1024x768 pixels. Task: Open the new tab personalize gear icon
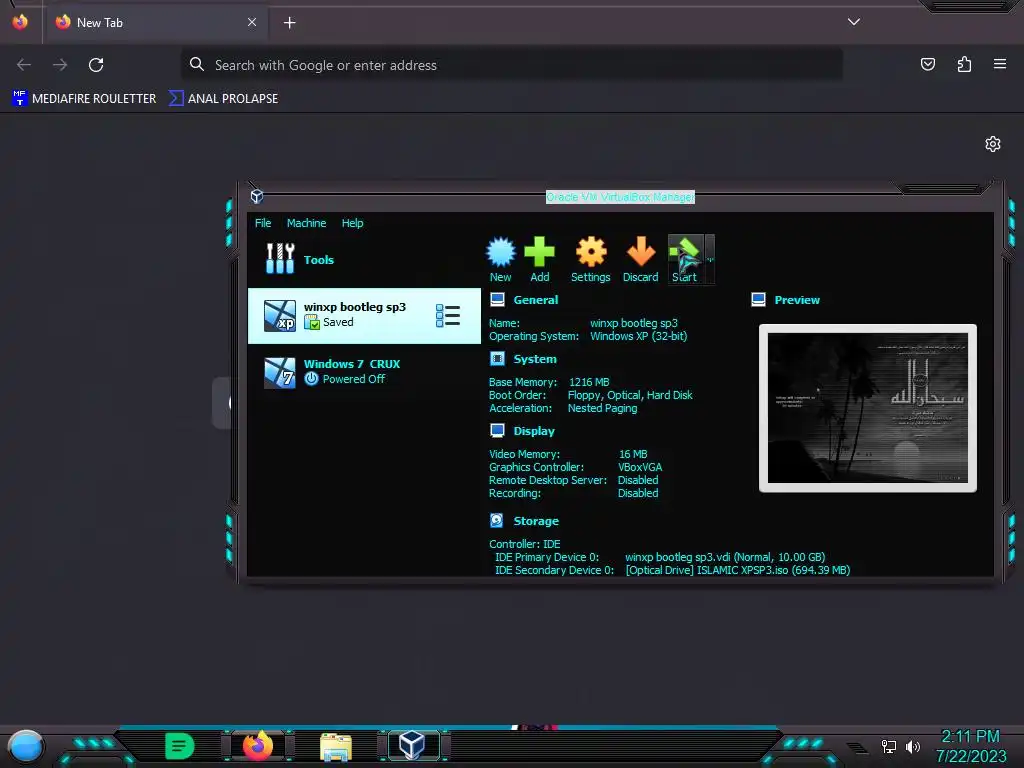click(x=993, y=144)
